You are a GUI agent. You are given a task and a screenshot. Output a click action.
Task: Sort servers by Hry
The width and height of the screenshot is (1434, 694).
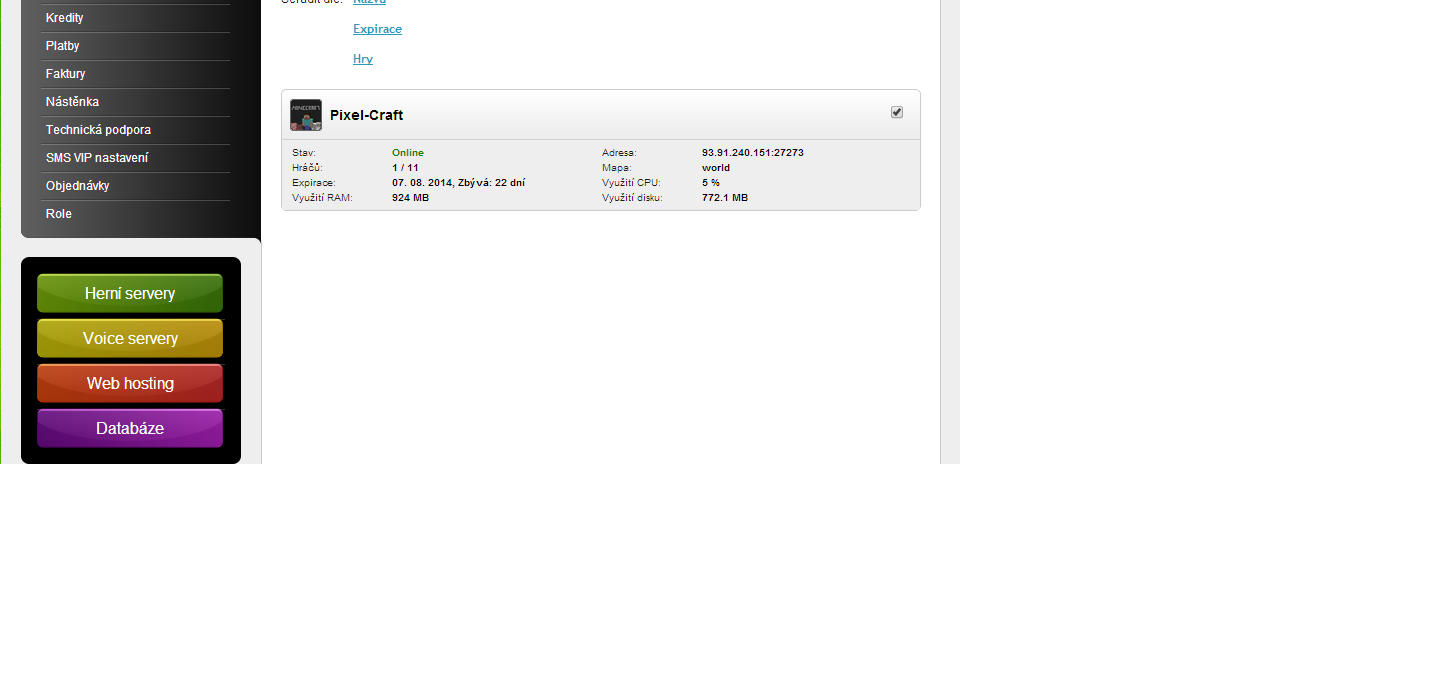[362, 58]
